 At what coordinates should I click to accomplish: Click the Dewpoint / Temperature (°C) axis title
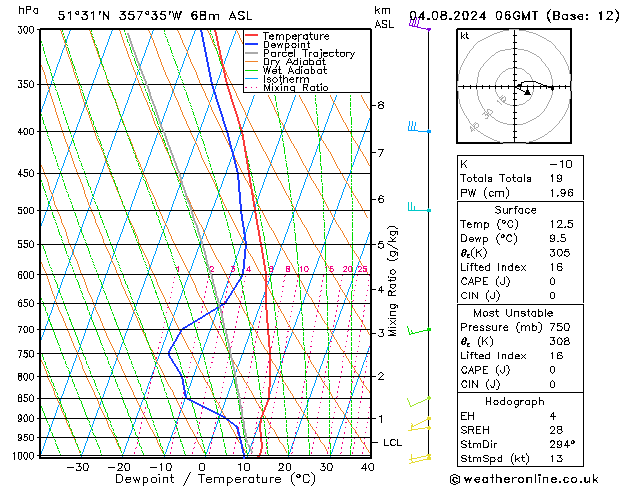215,479
